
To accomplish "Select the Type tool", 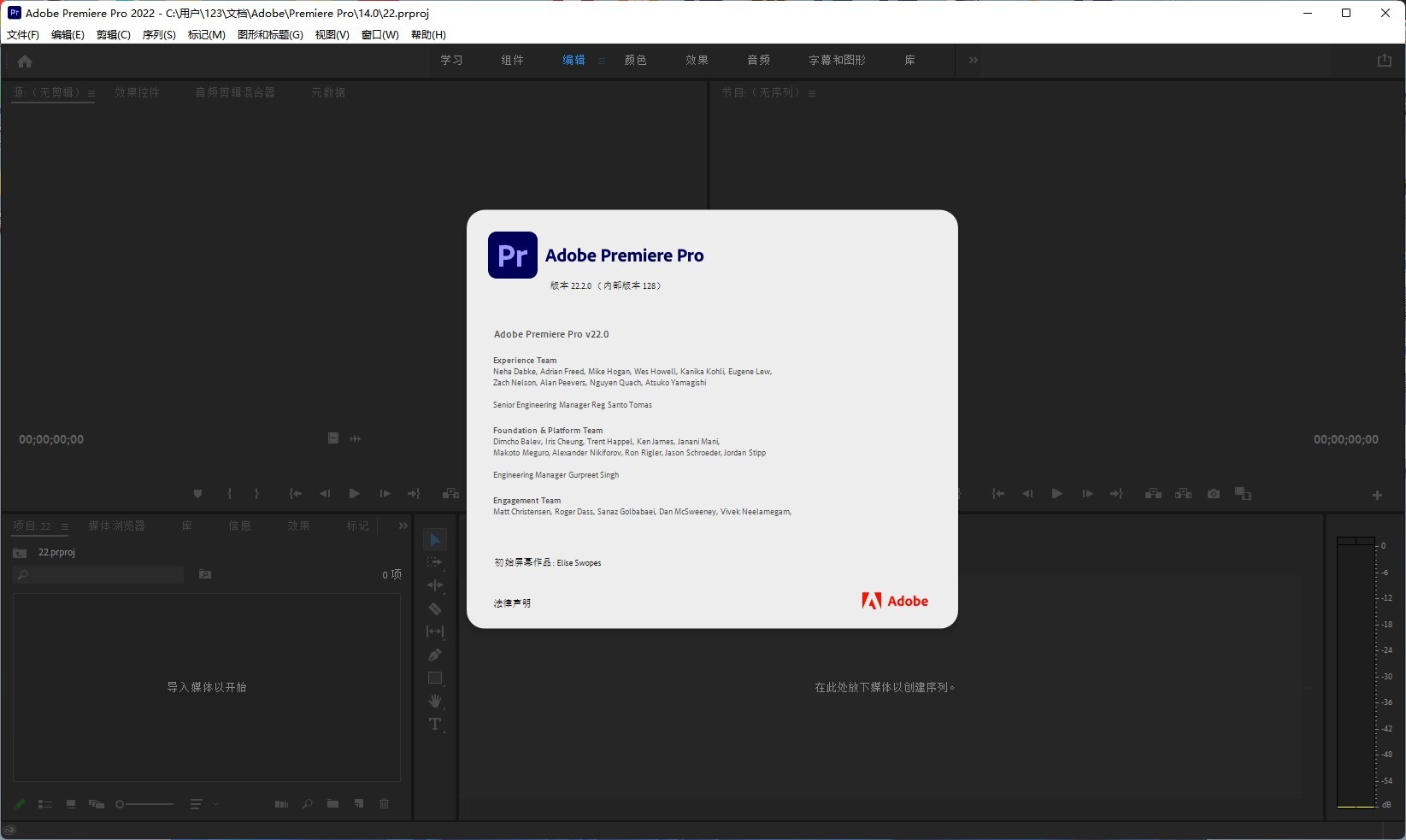I will point(435,725).
